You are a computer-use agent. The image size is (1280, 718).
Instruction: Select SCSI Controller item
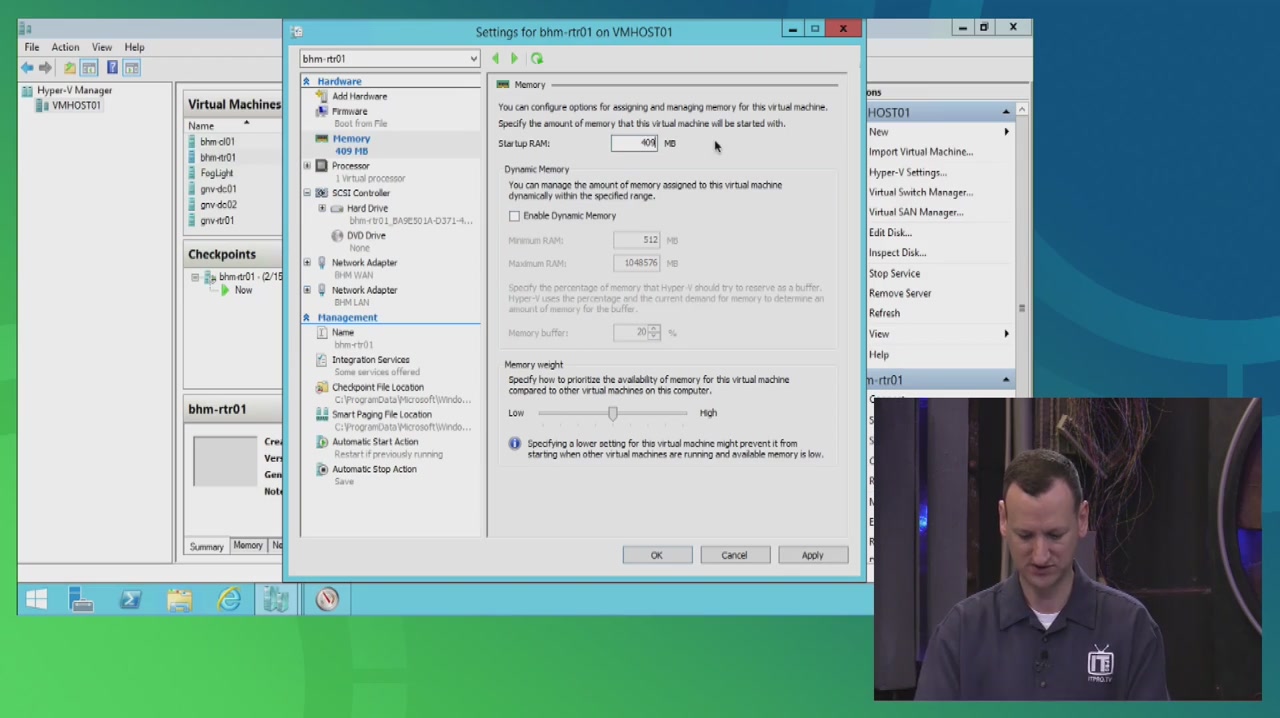(x=361, y=193)
